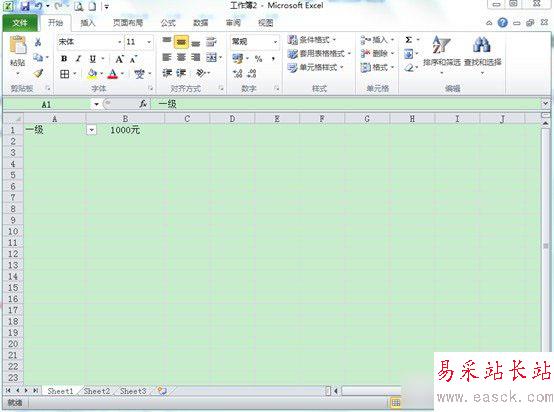Viewport: 554px width, 412px height.
Task: Click text orientation icon
Action: coord(201,73)
